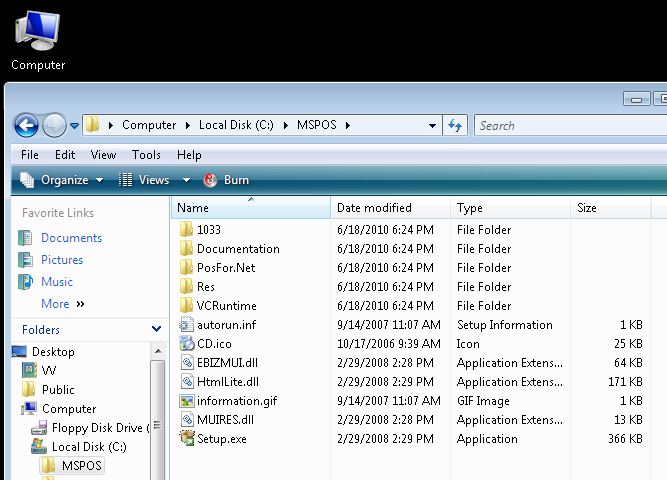The width and height of the screenshot is (667, 480).
Task: Select Computer in the address breadcrumb
Action: (149, 125)
